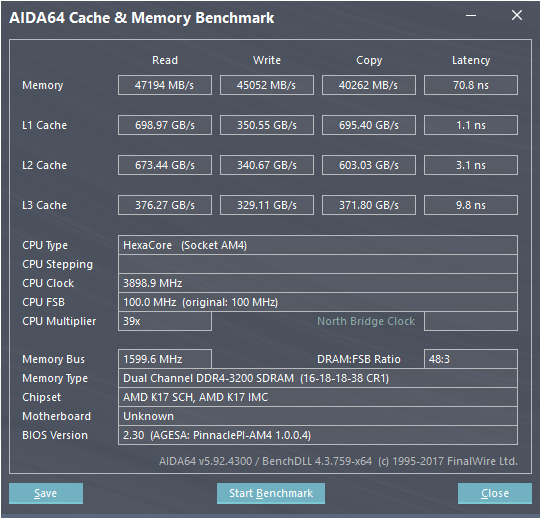Click the L1 Cache Read 698.97 GB/s field

click(x=165, y=125)
